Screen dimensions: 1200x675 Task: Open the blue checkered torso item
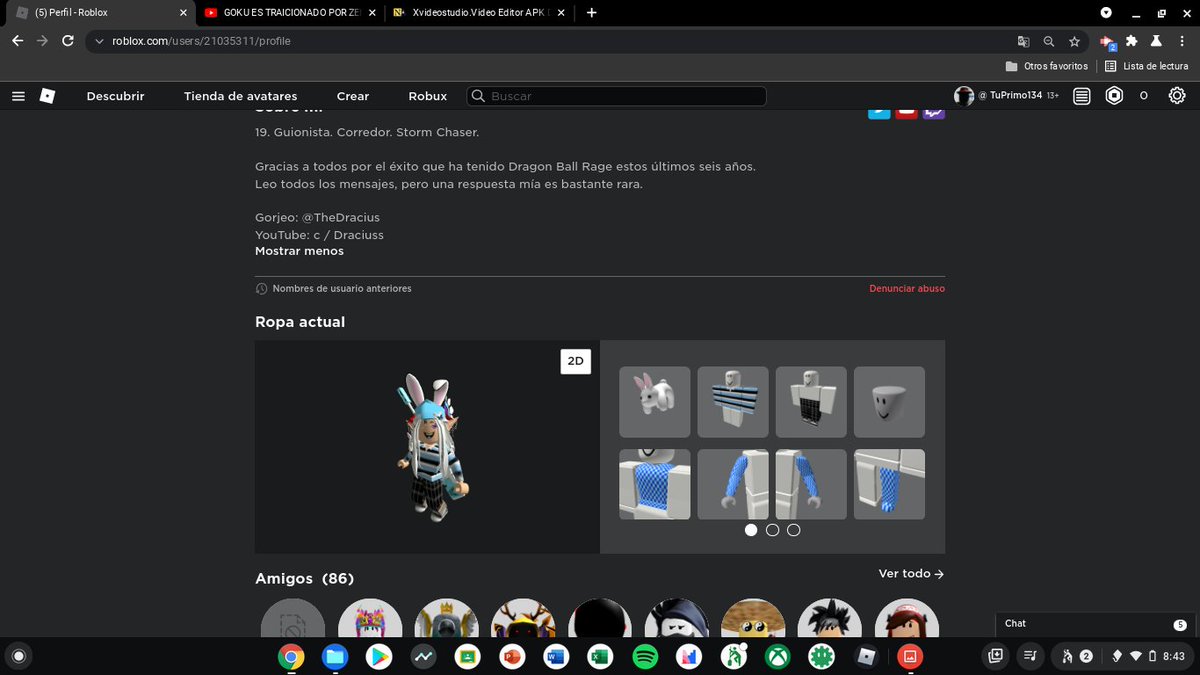(x=655, y=484)
